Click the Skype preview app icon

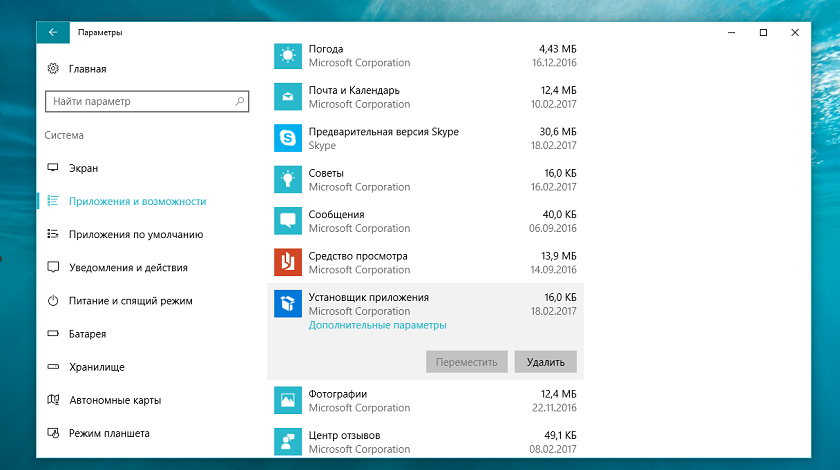click(288, 138)
